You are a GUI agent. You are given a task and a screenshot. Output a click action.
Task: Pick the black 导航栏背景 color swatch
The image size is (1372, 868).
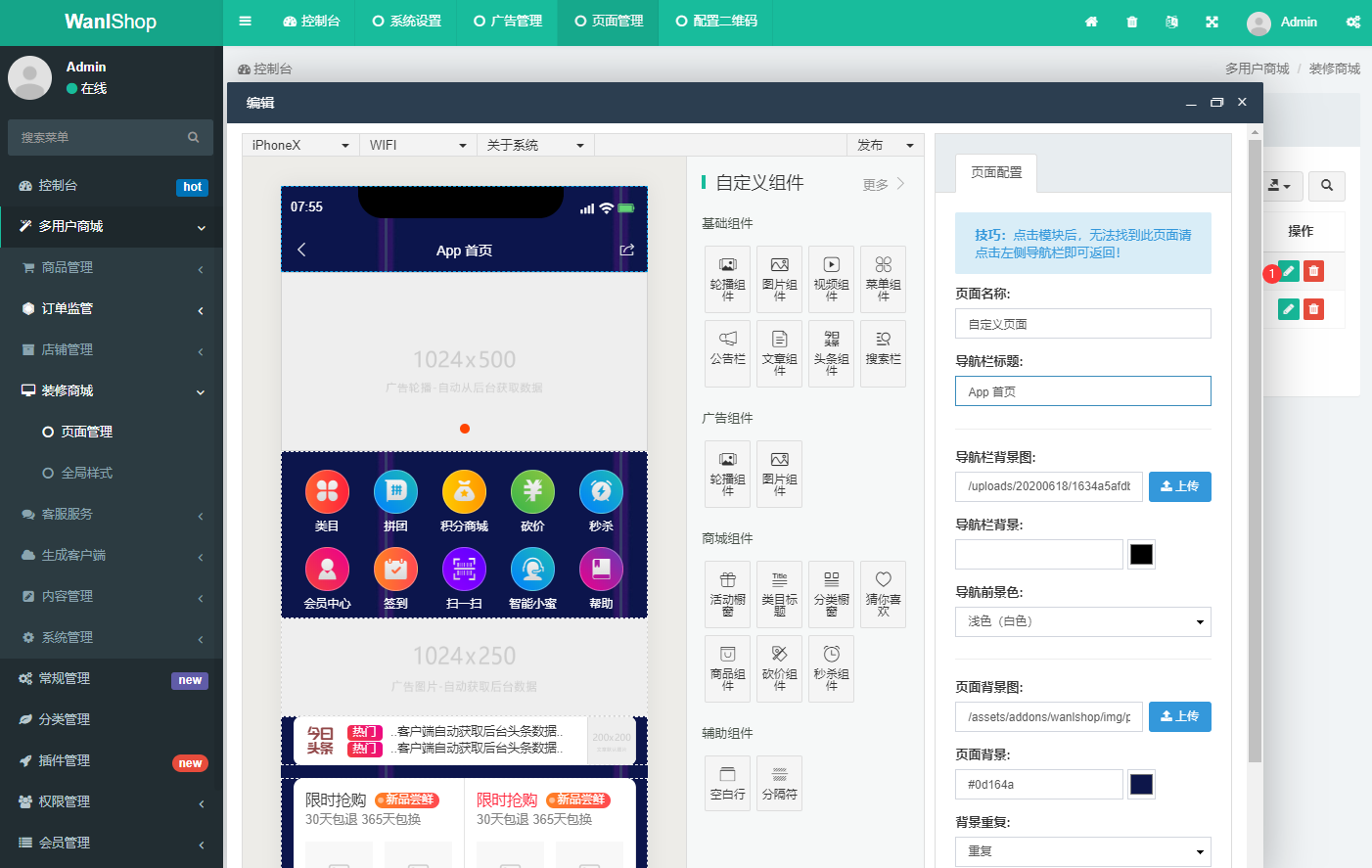pos(1141,555)
